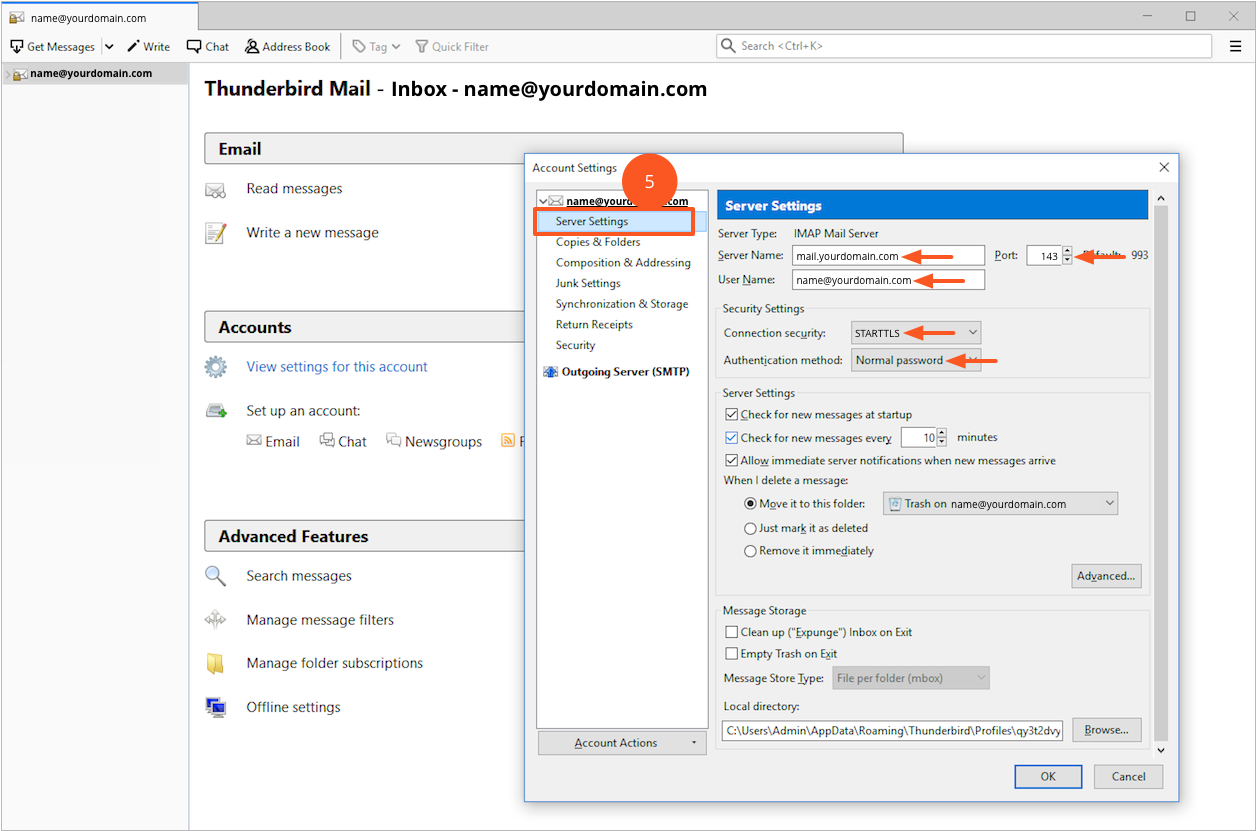Click the Quick Filter funnel icon

pyautogui.click(x=422, y=47)
